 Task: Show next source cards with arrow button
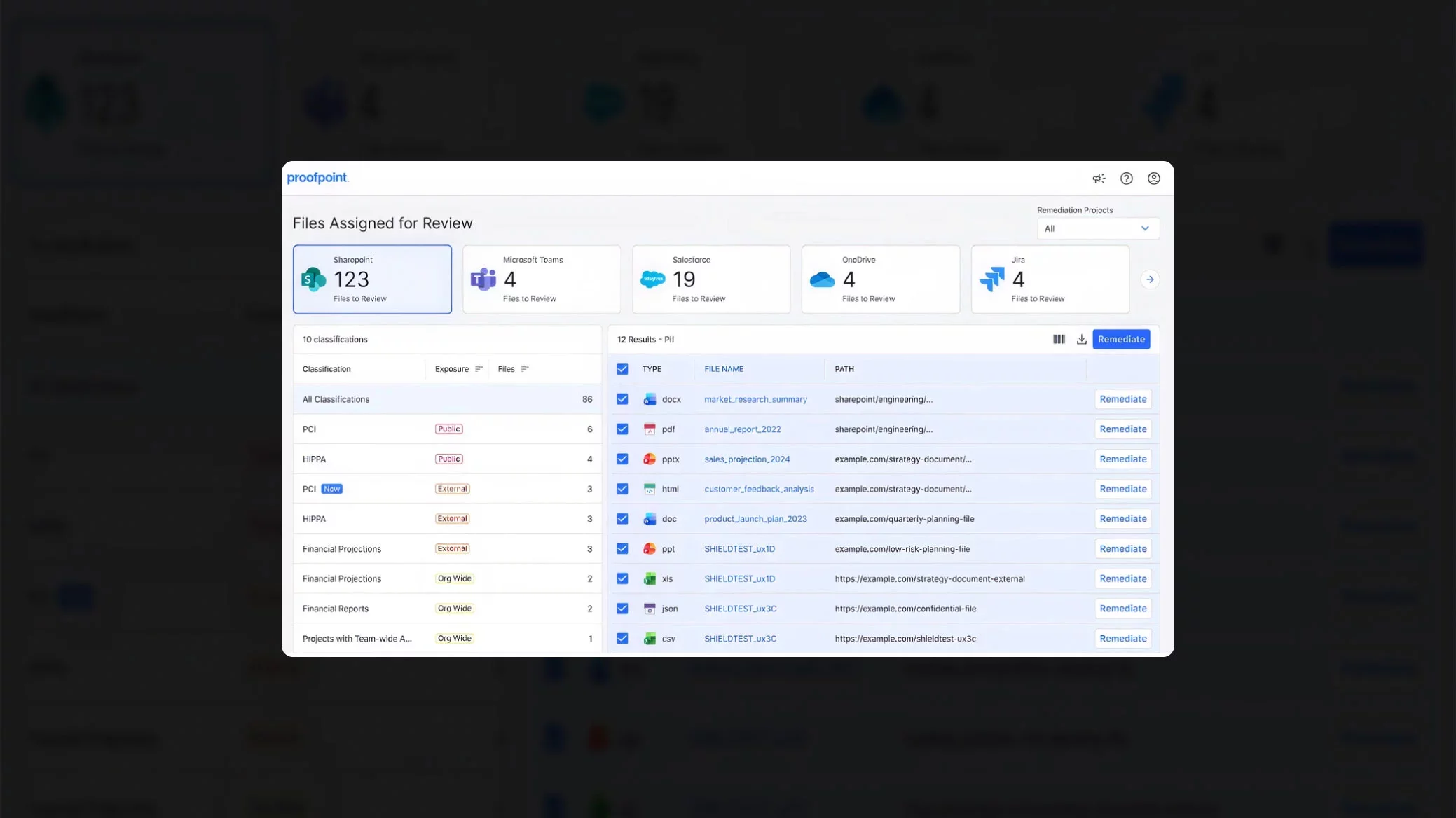1149,279
